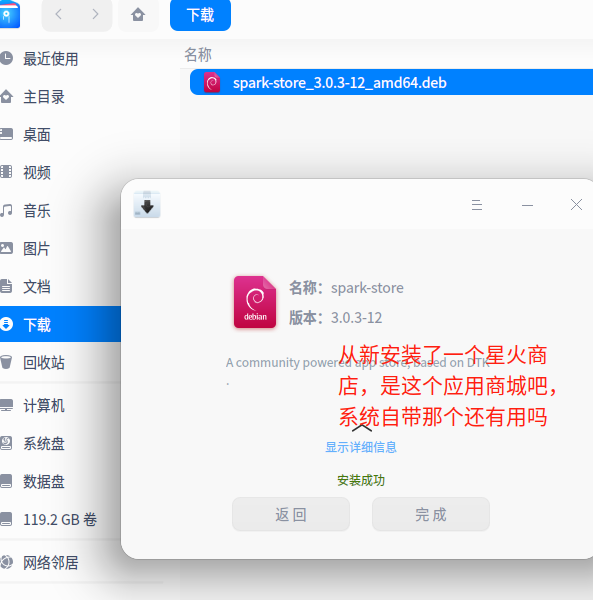
Task: Click the version 3.0.3-12 text
Action: coord(356,318)
